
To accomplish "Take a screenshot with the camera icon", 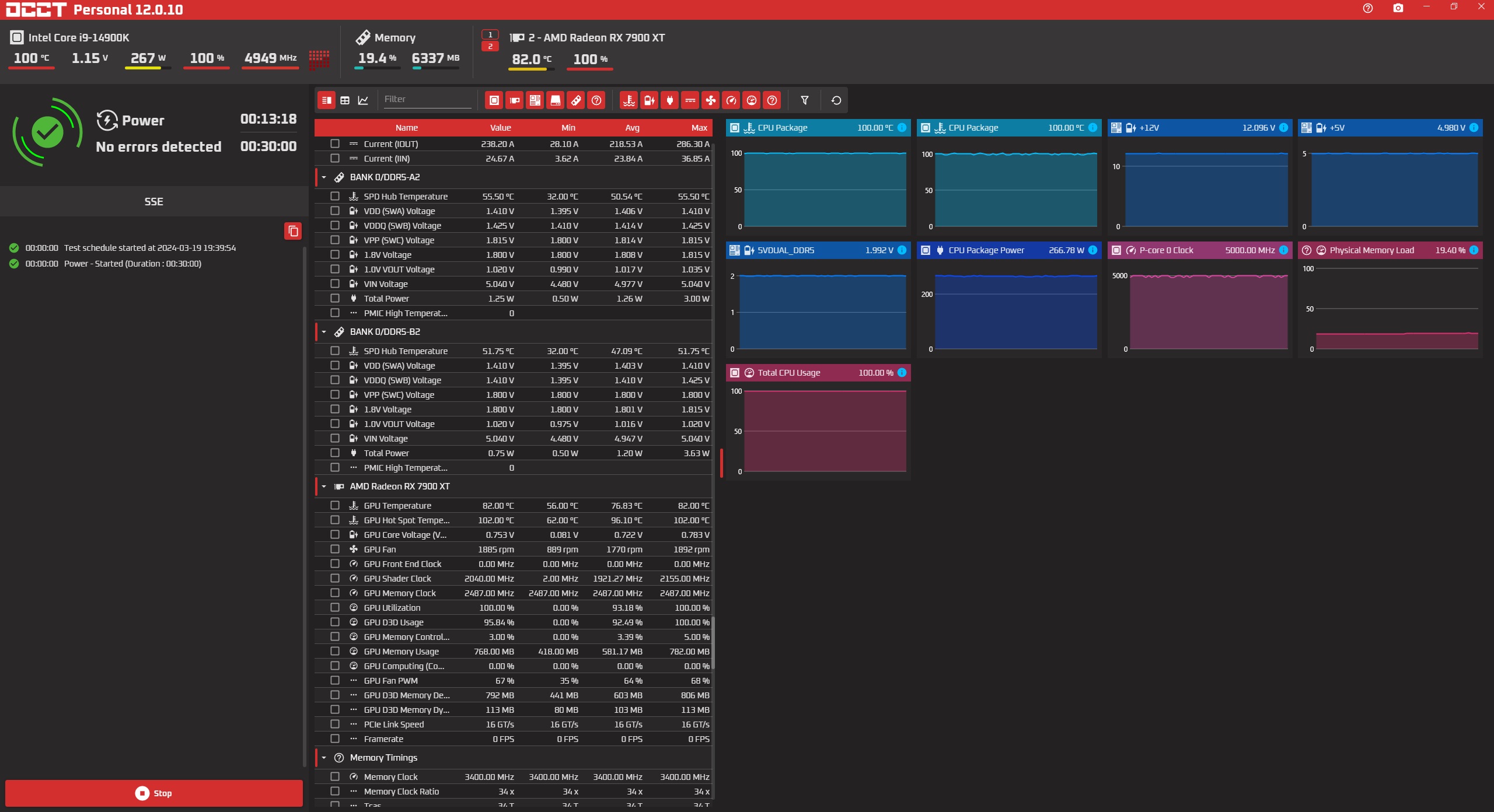I will tap(1398, 8).
